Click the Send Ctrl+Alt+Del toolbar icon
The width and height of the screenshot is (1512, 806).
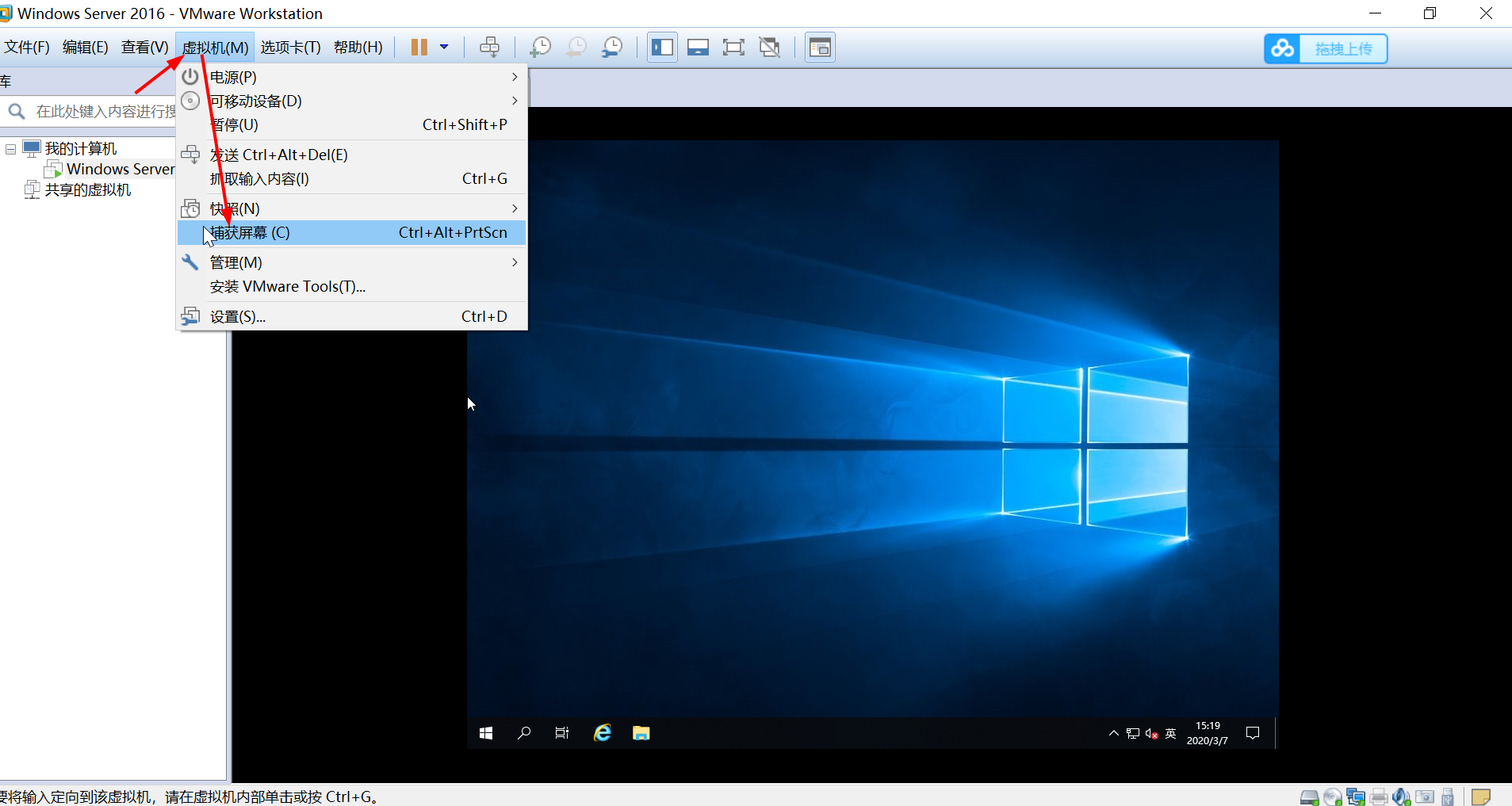click(x=490, y=48)
